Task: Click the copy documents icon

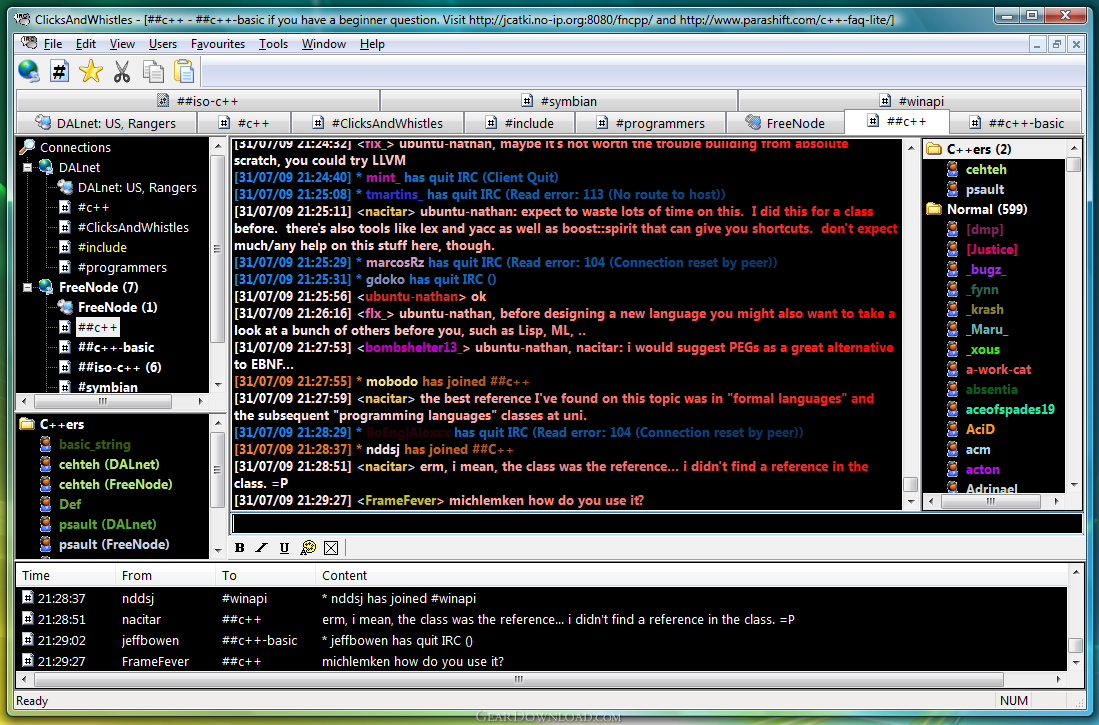Action: [153, 72]
